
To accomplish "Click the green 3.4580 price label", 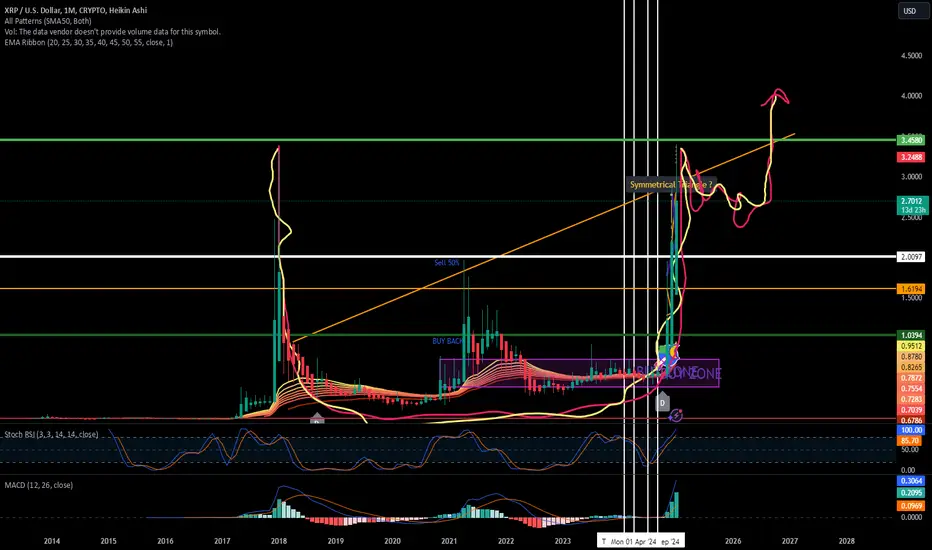I will click(x=911, y=140).
